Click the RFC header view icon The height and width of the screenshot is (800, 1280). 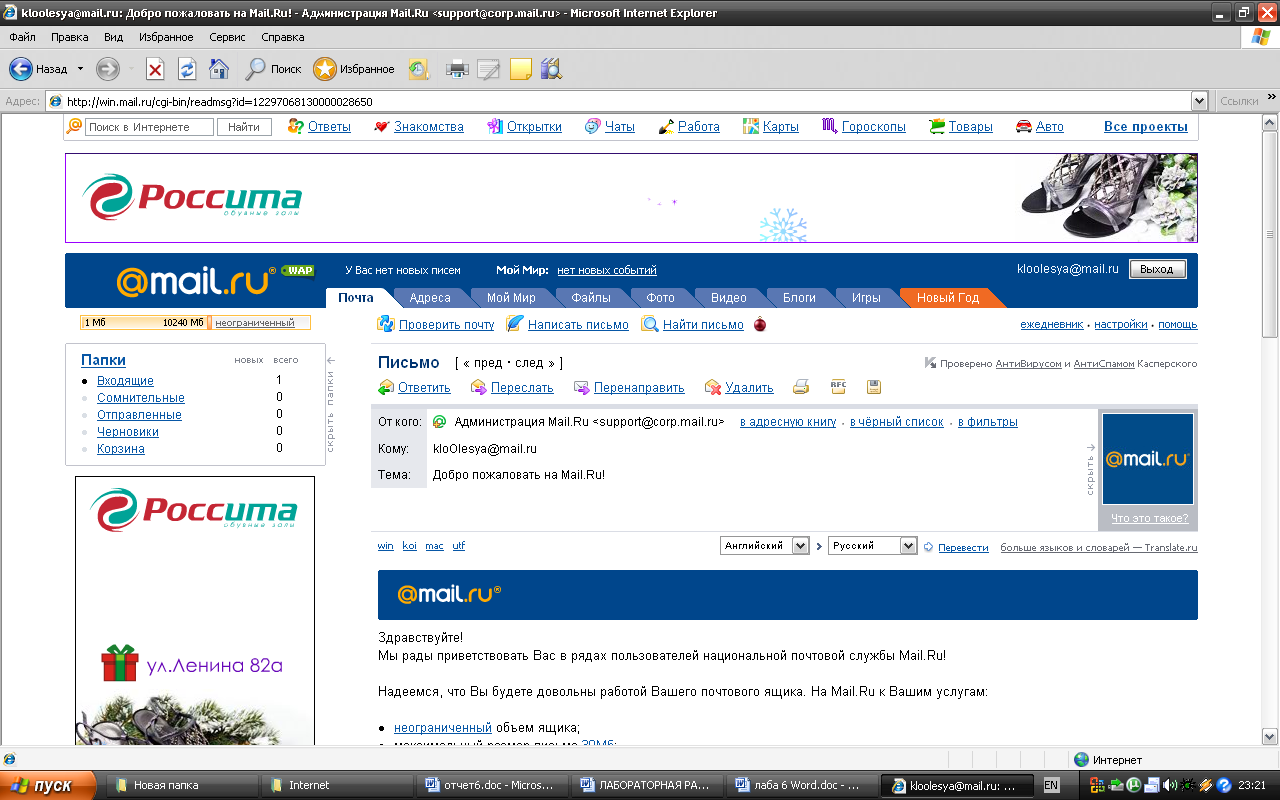coord(839,386)
